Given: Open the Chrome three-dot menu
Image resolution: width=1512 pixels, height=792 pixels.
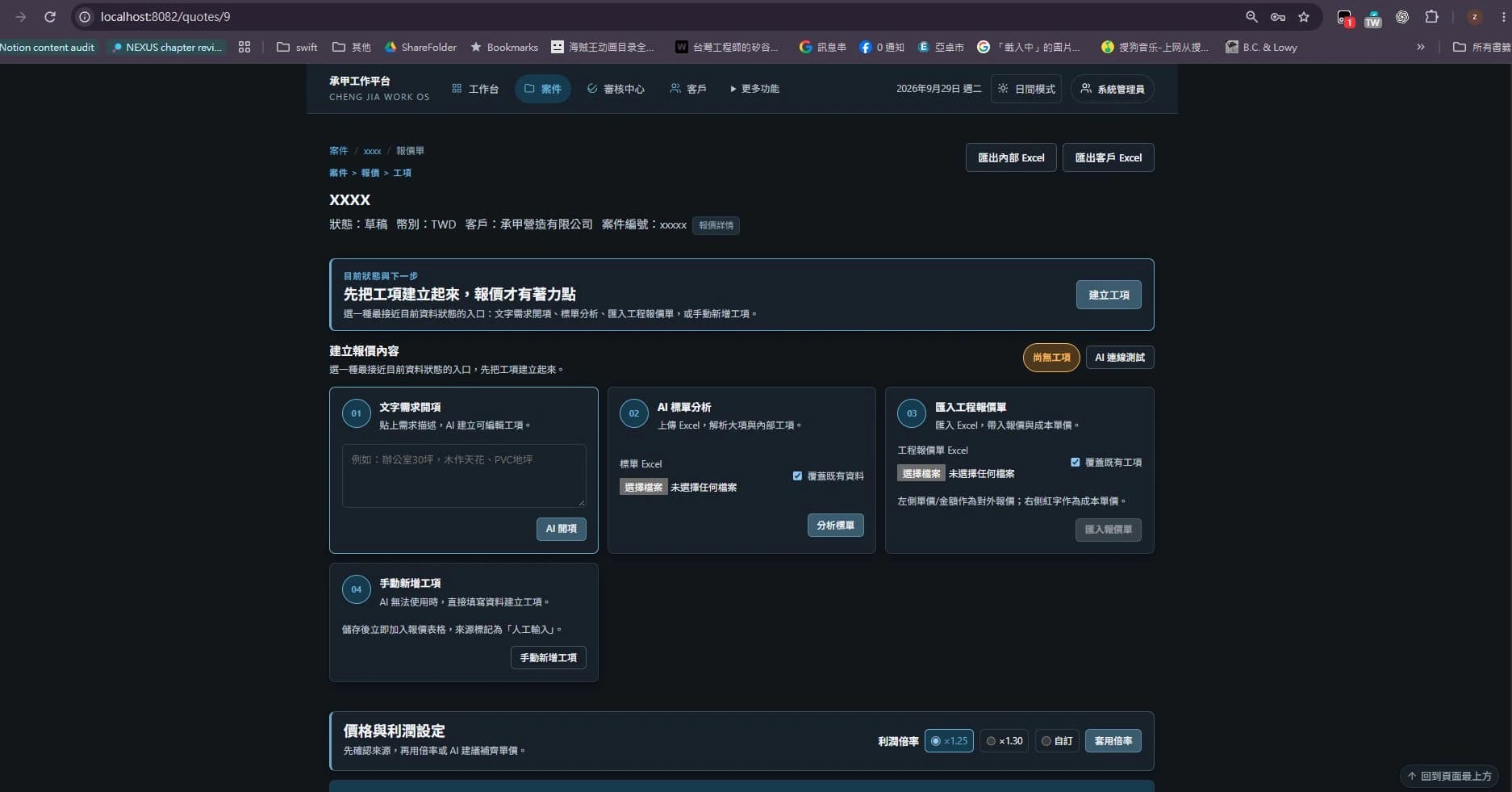Looking at the screenshot, I should point(1502,16).
